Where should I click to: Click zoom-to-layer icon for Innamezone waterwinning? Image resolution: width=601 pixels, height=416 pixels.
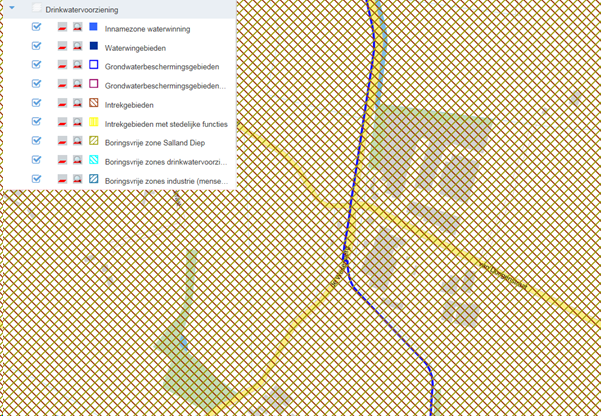(78, 27)
